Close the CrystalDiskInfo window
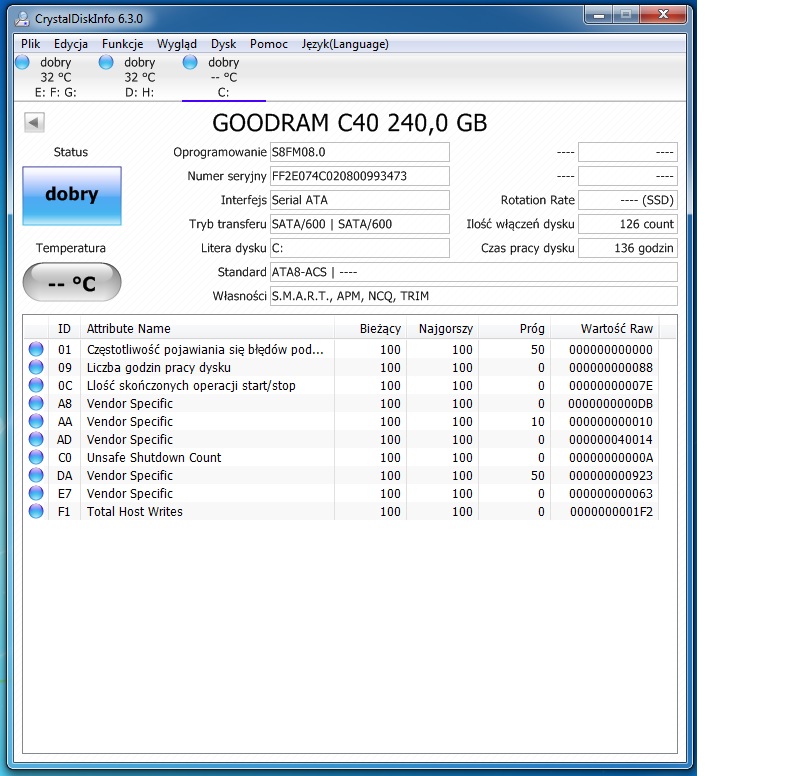This screenshot has height=776, width=800. pyautogui.click(x=663, y=15)
